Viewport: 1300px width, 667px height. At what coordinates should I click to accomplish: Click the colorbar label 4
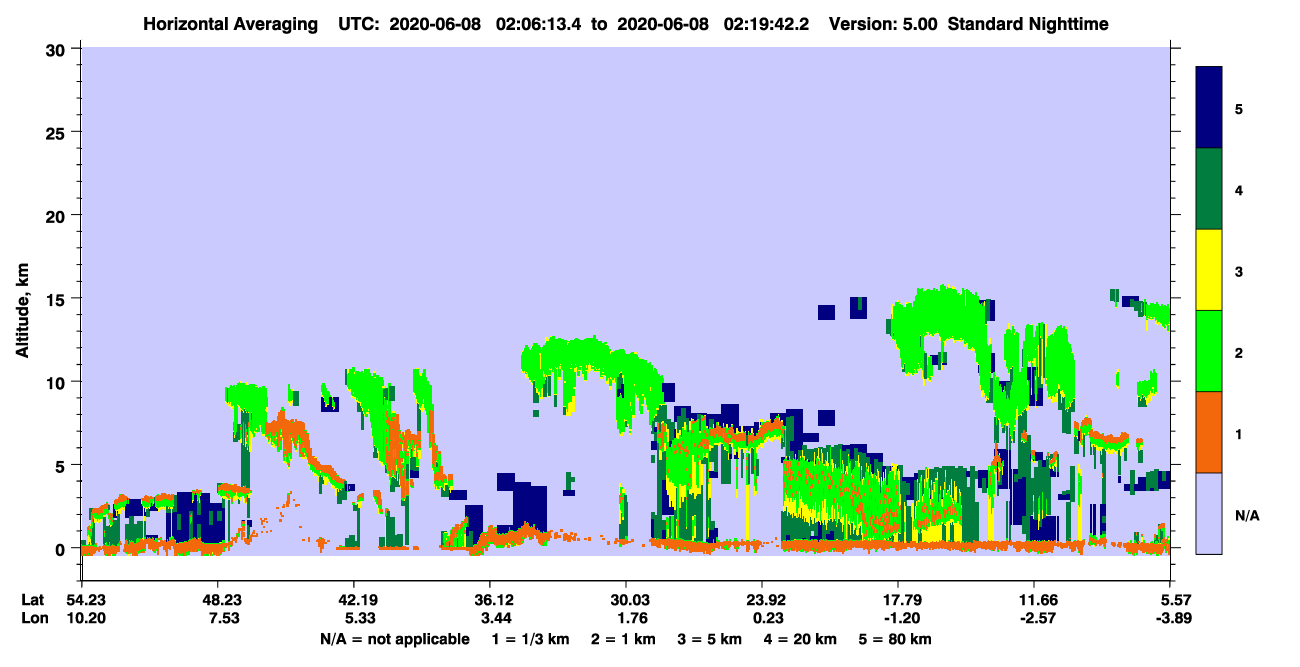[x=1239, y=189]
